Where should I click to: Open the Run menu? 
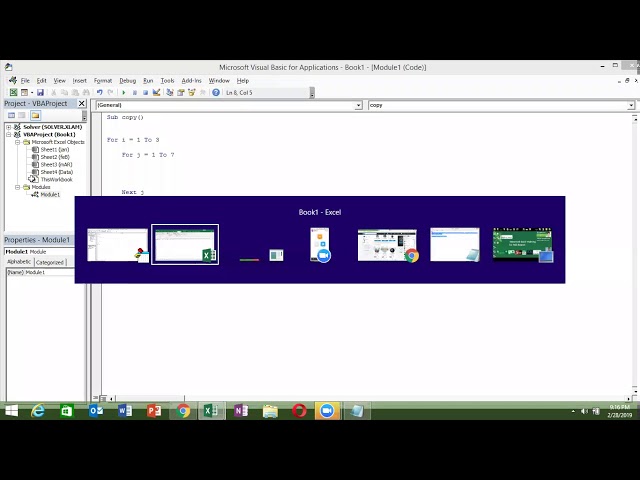[x=148, y=81]
